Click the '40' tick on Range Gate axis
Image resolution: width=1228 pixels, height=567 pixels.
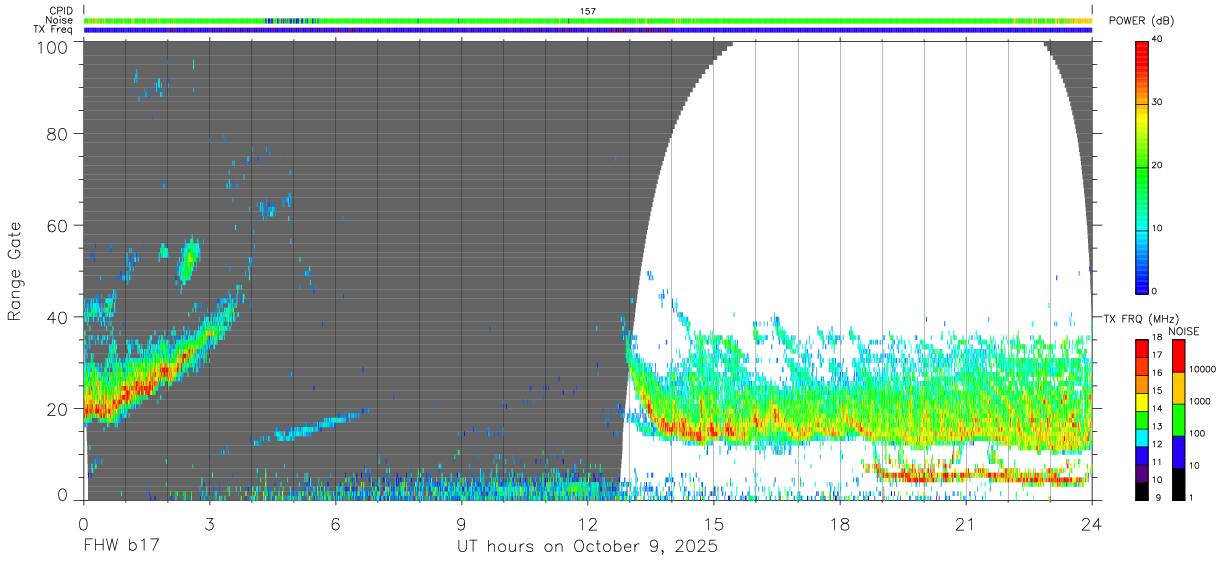57,318
